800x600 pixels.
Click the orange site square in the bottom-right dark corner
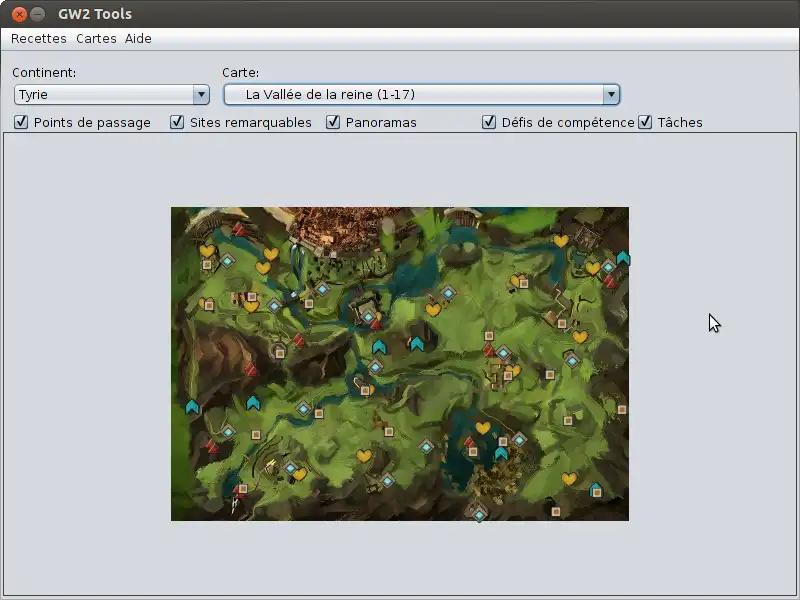tap(556, 512)
